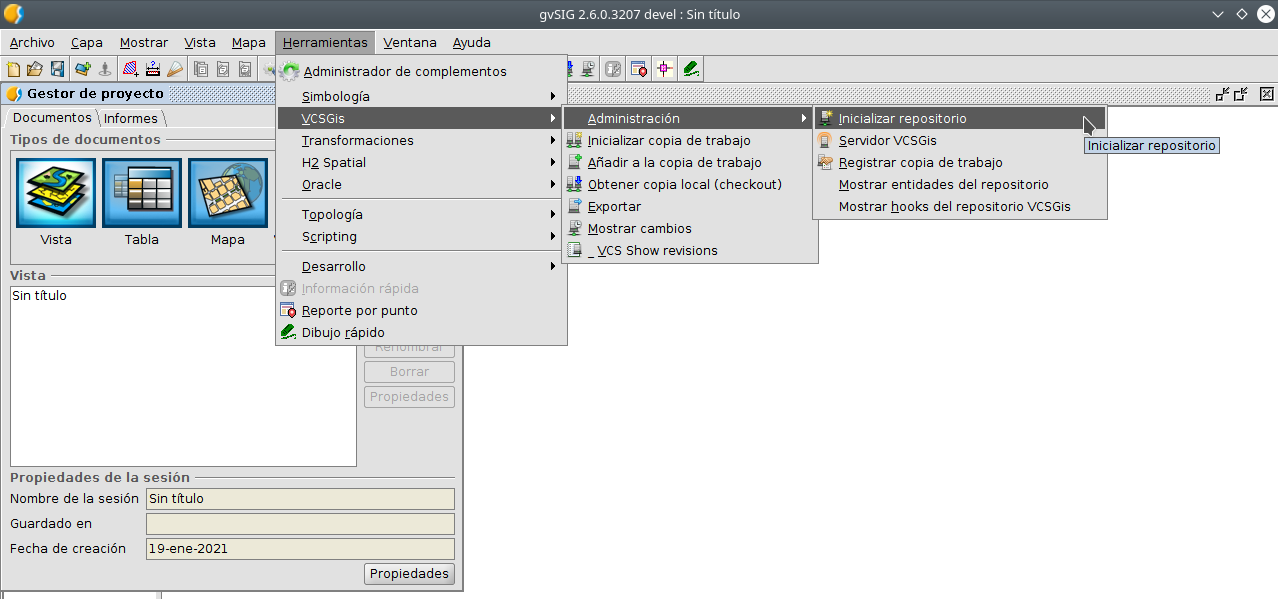The height and width of the screenshot is (599, 1278).
Task: Click the first grayed copy document icon
Action: click(201, 69)
